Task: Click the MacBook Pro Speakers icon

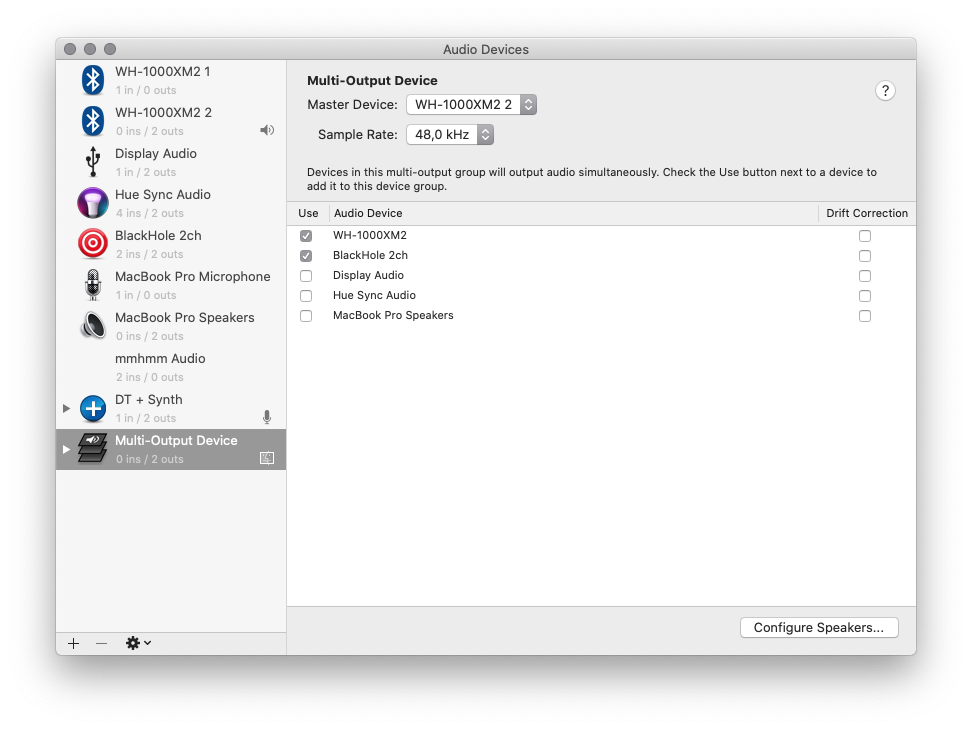Action: pos(93,325)
